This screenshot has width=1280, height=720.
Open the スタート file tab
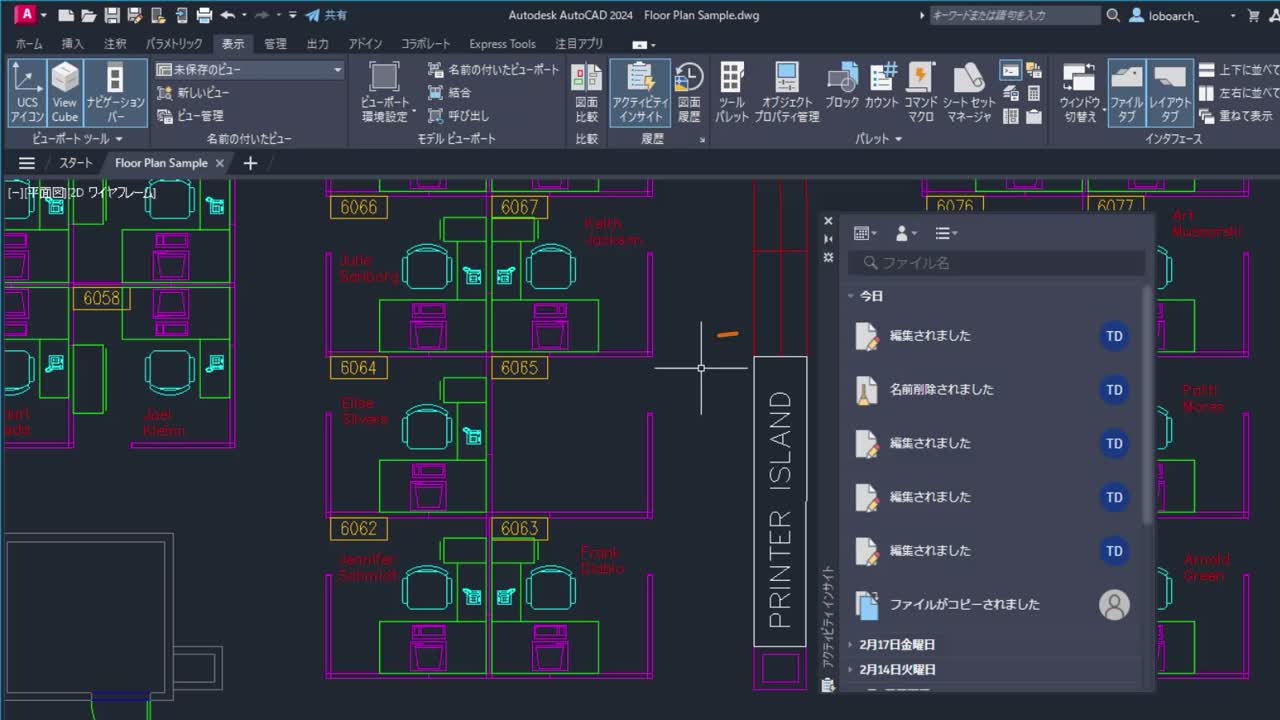pos(75,163)
